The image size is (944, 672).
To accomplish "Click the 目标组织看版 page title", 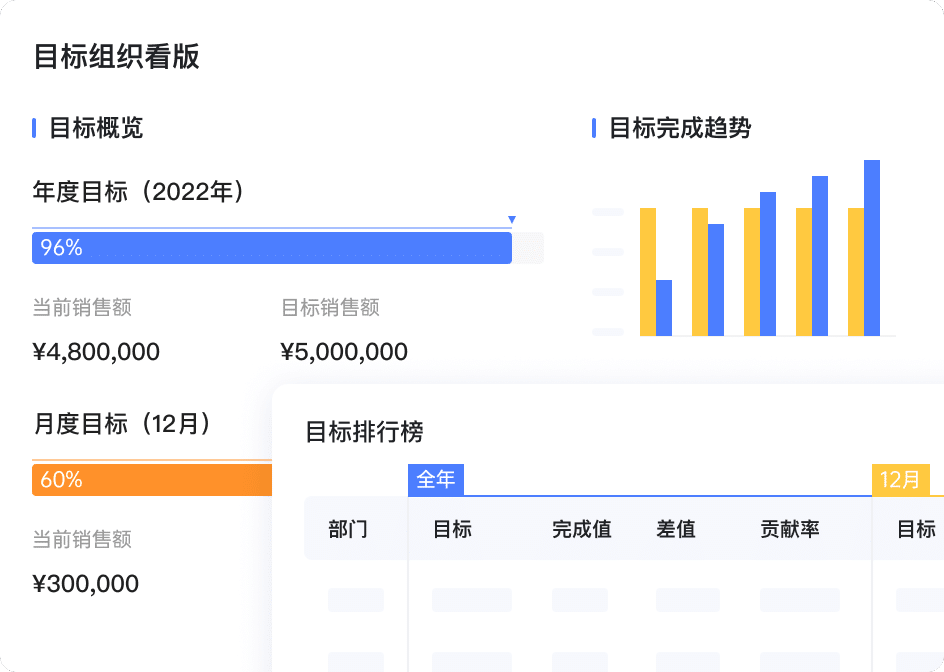I will tap(116, 57).
